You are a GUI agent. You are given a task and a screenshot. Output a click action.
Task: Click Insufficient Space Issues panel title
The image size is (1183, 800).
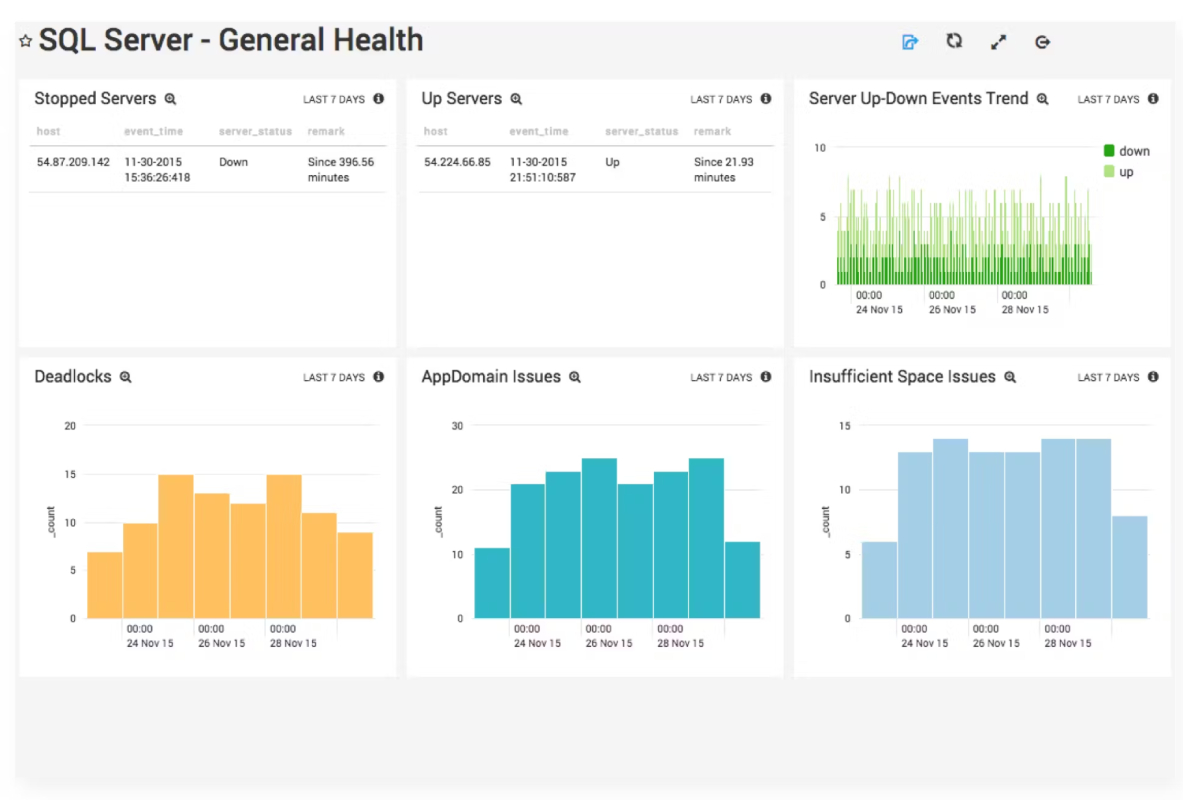click(902, 377)
